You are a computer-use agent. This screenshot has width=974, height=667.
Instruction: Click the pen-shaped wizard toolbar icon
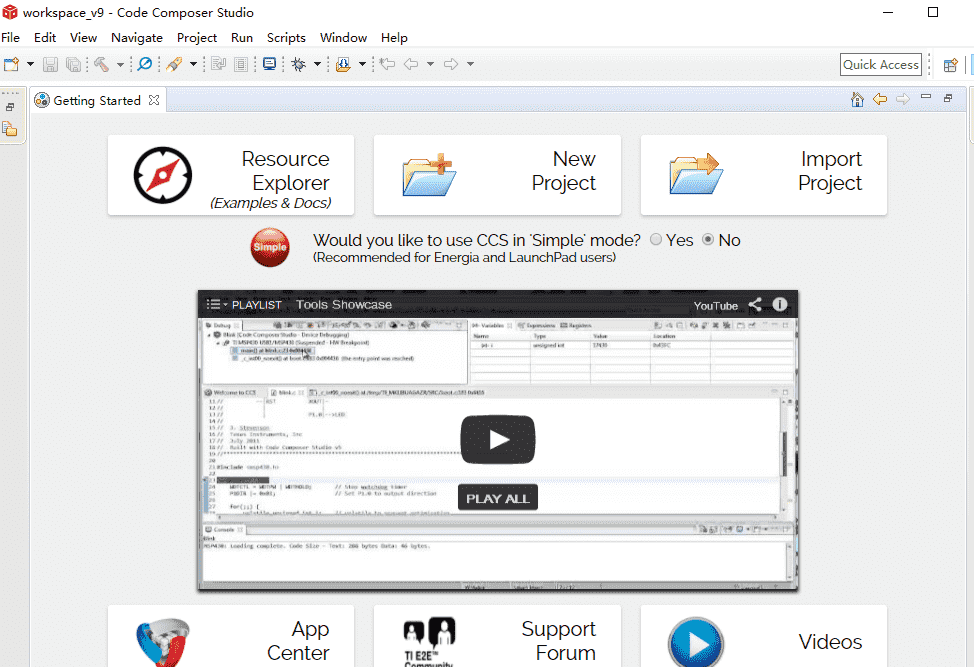pos(175,64)
